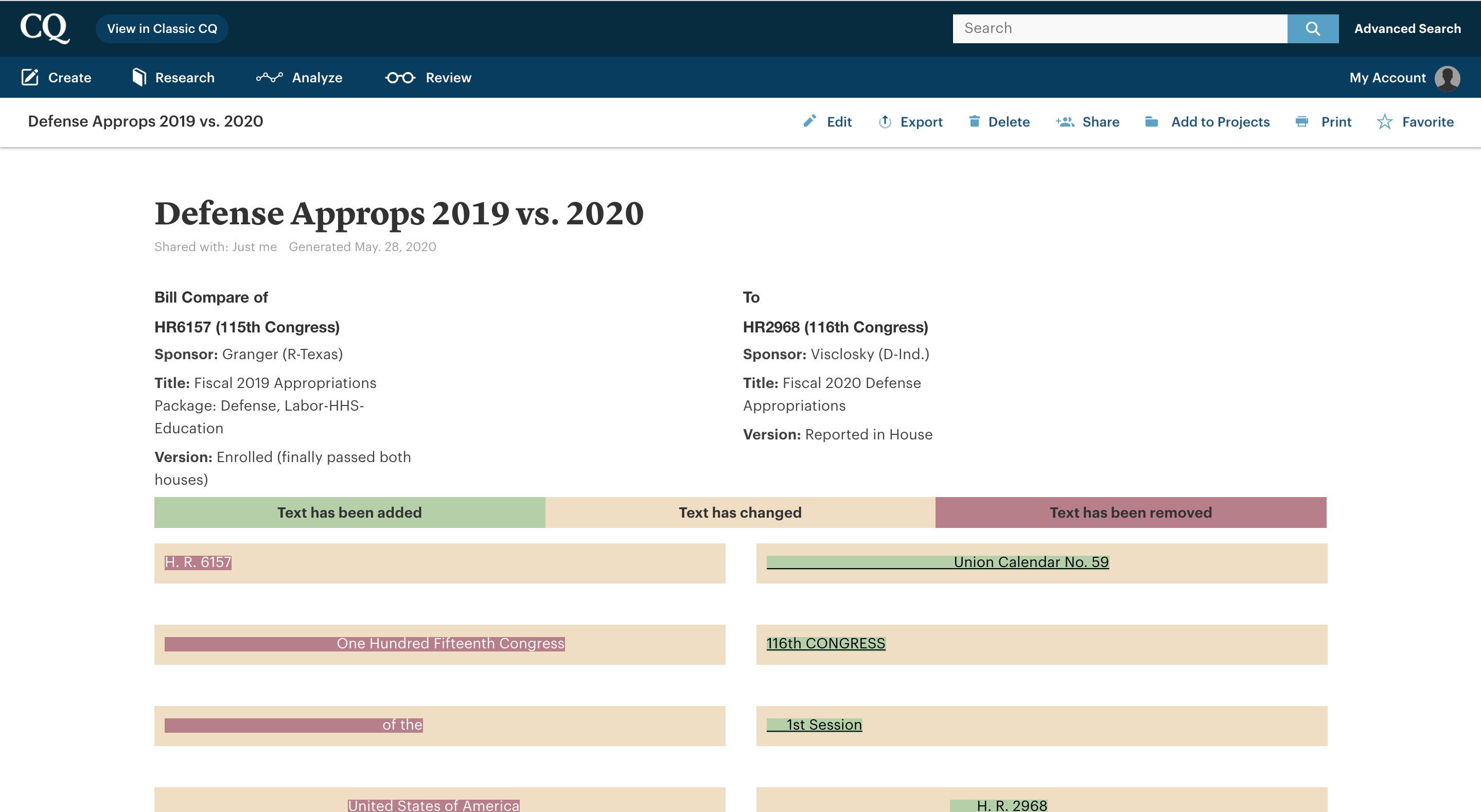Open the Research menu
This screenshot has width=1481, height=812.
173,78
